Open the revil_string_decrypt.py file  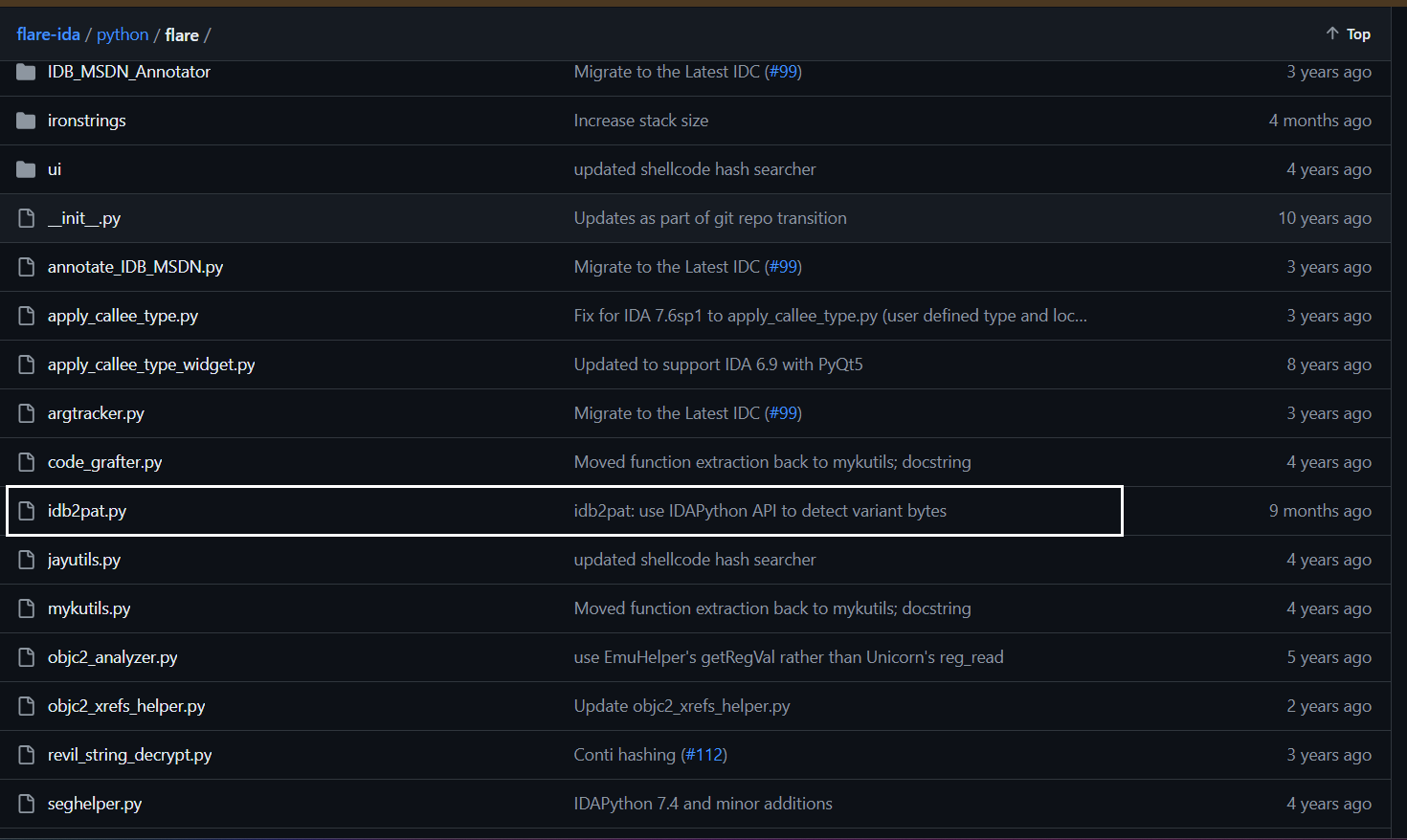(129, 755)
